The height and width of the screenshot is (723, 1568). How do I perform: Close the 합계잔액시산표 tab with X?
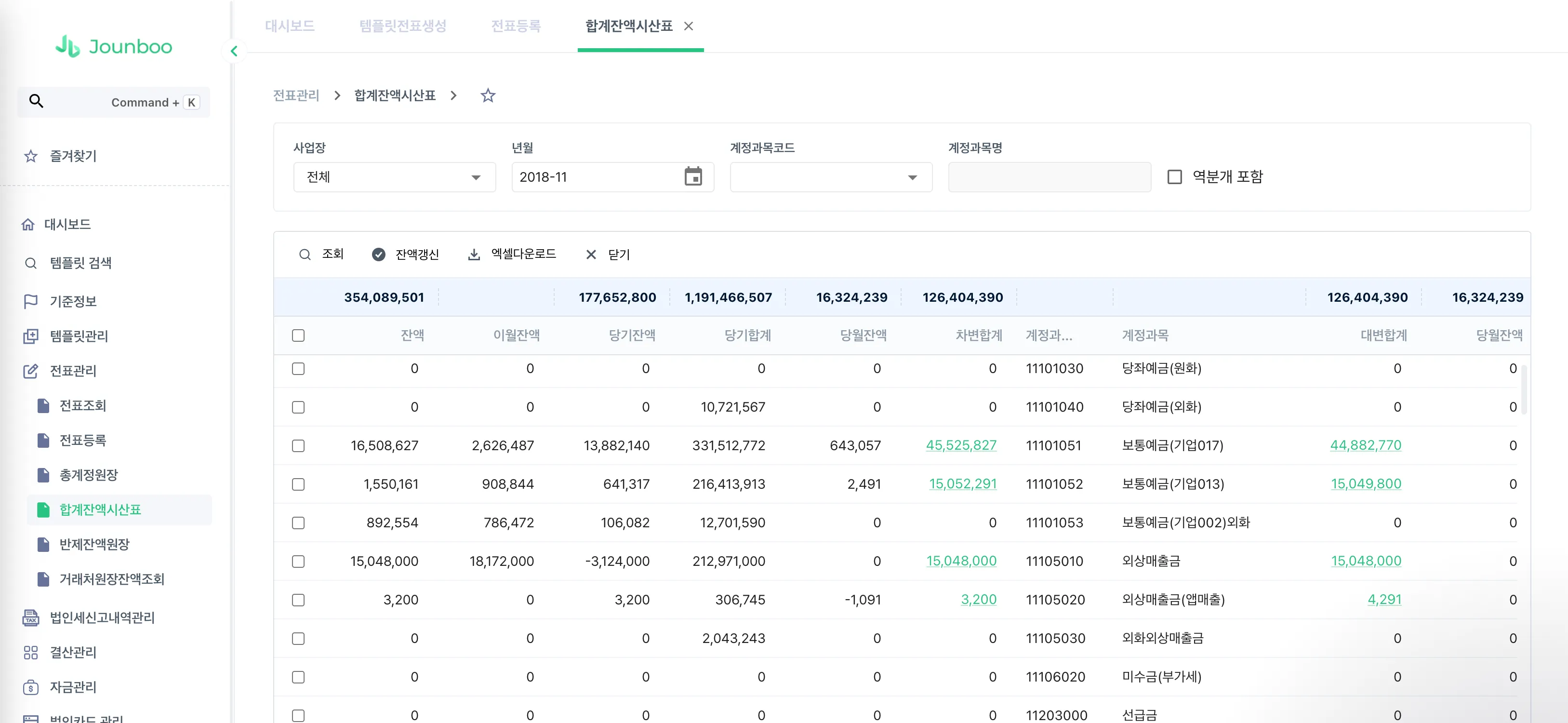[689, 26]
